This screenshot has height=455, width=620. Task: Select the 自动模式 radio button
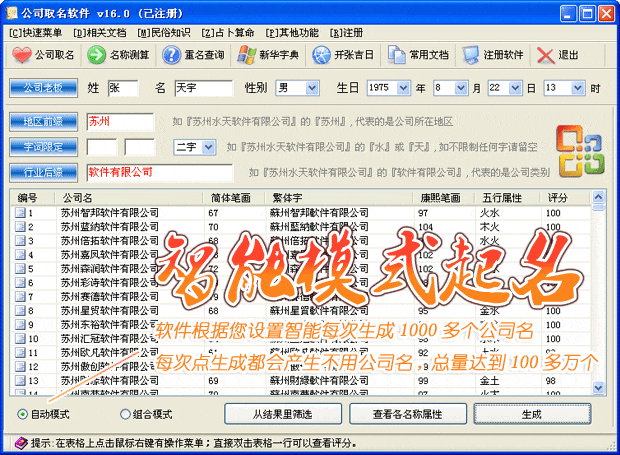coord(23,414)
